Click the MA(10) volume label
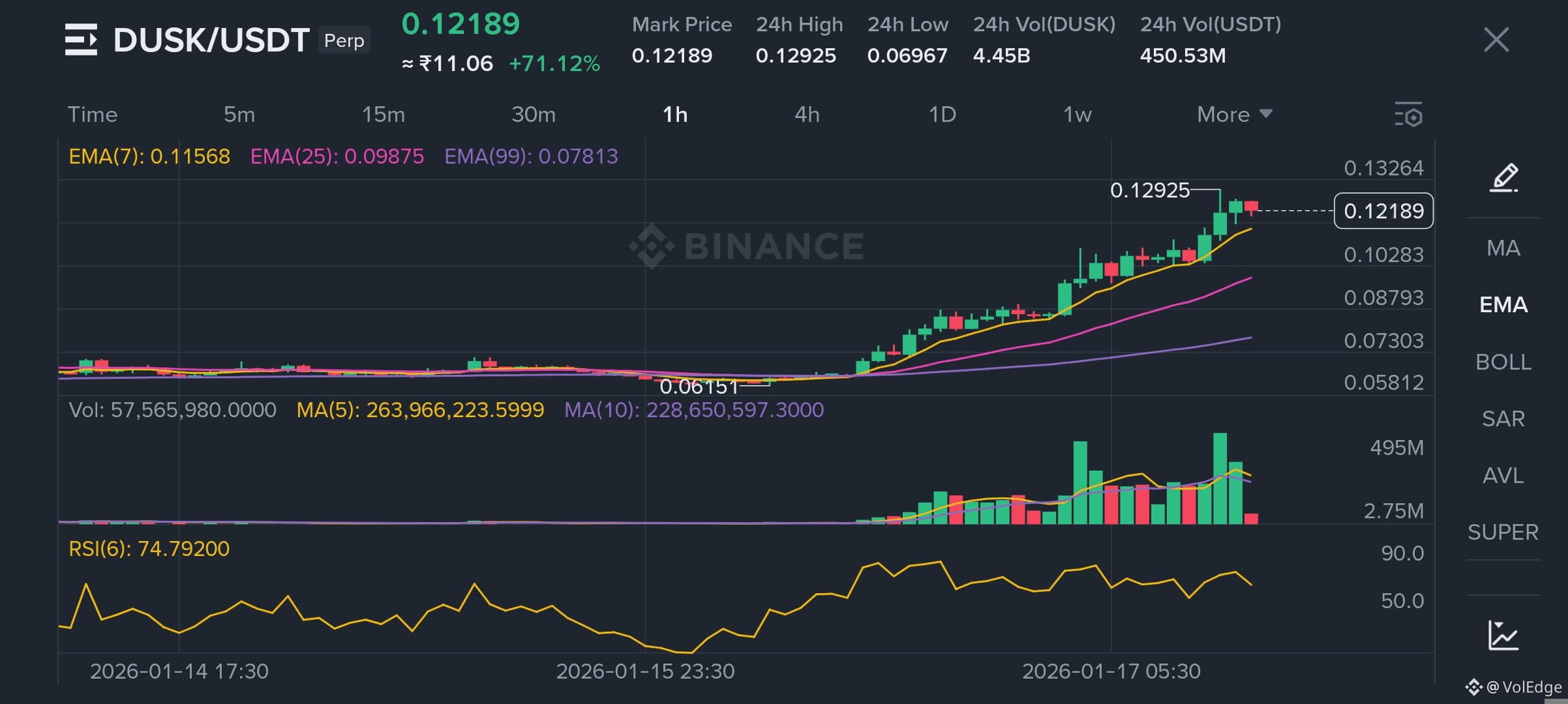 pyautogui.click(x=694, y=410)
